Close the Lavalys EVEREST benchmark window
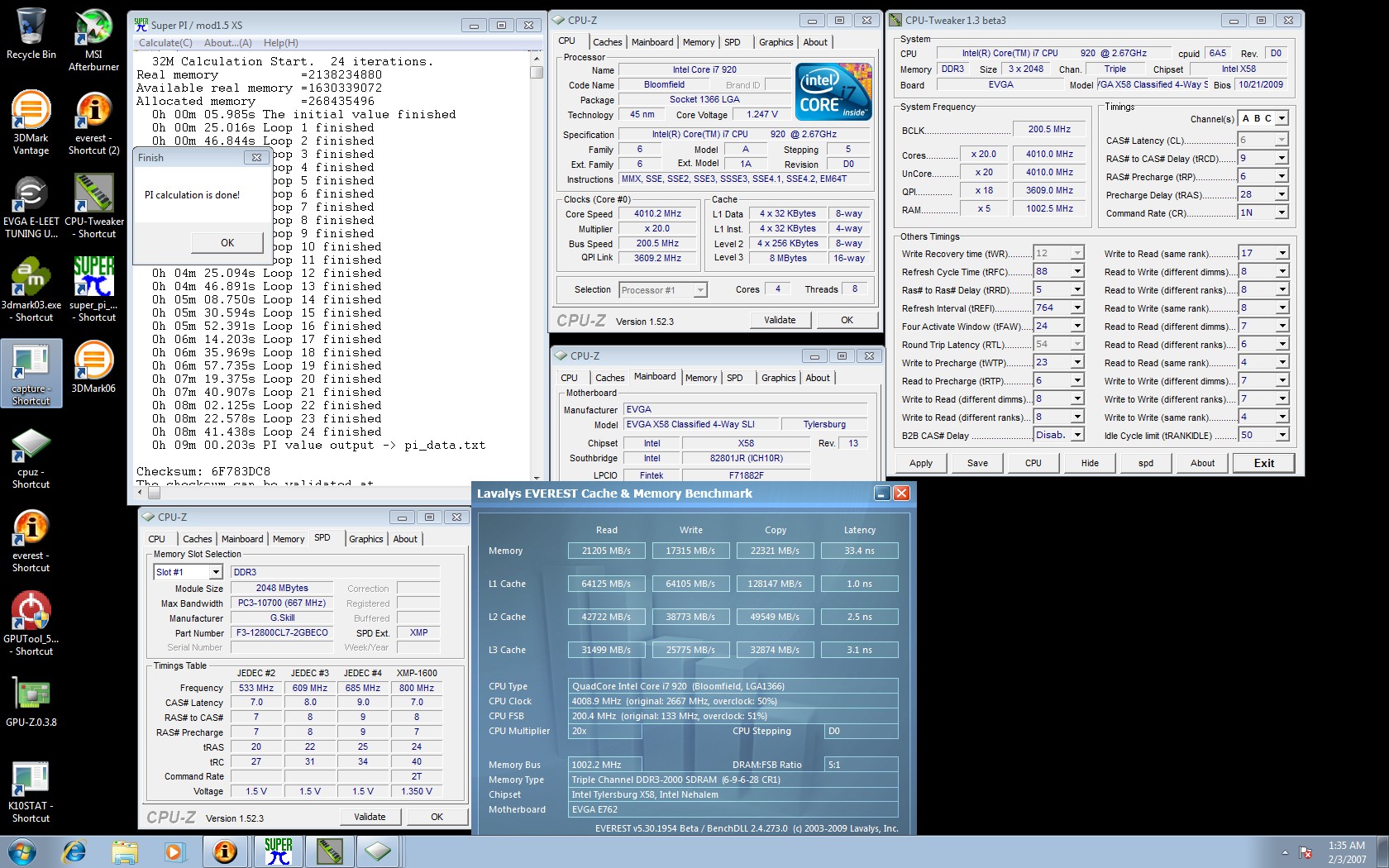 coord(901,493)
